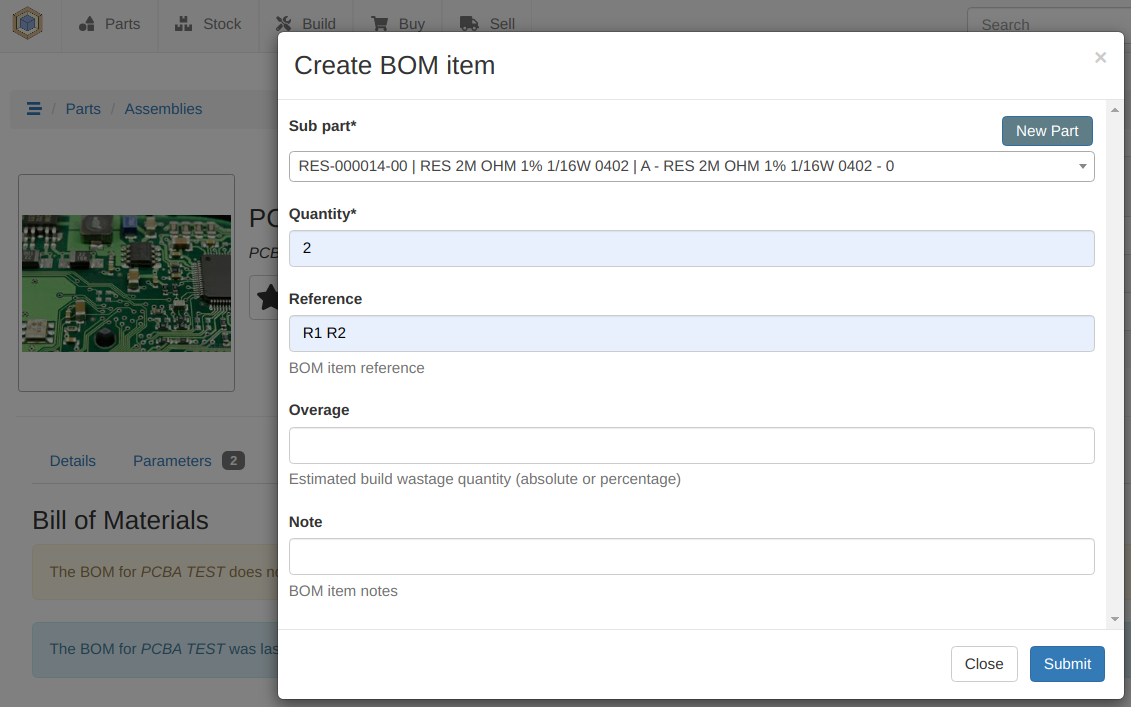Switch to the Parameters tab
The width and height of the screenshot is (1131, 707).
[x=172, y=461]
